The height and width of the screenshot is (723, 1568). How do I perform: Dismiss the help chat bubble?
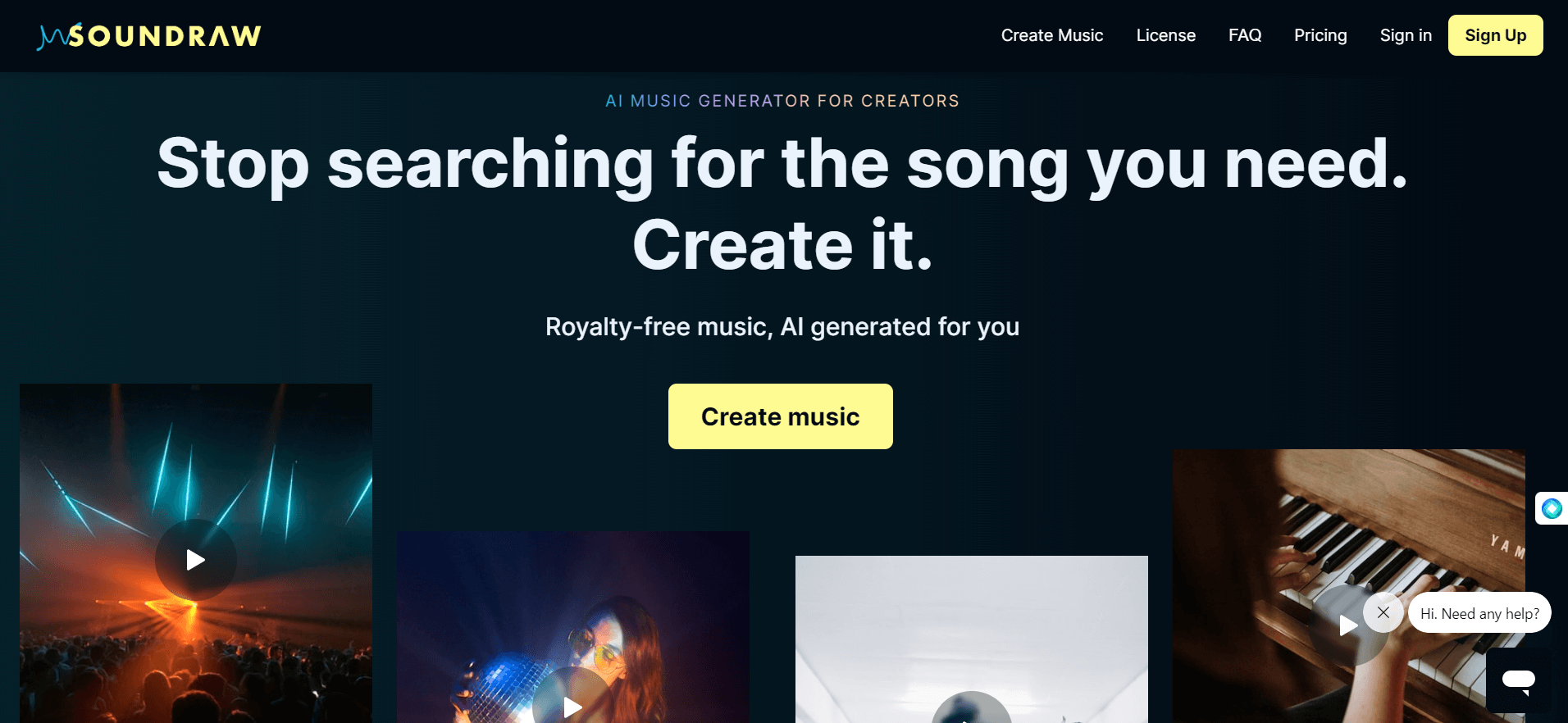1383,612
